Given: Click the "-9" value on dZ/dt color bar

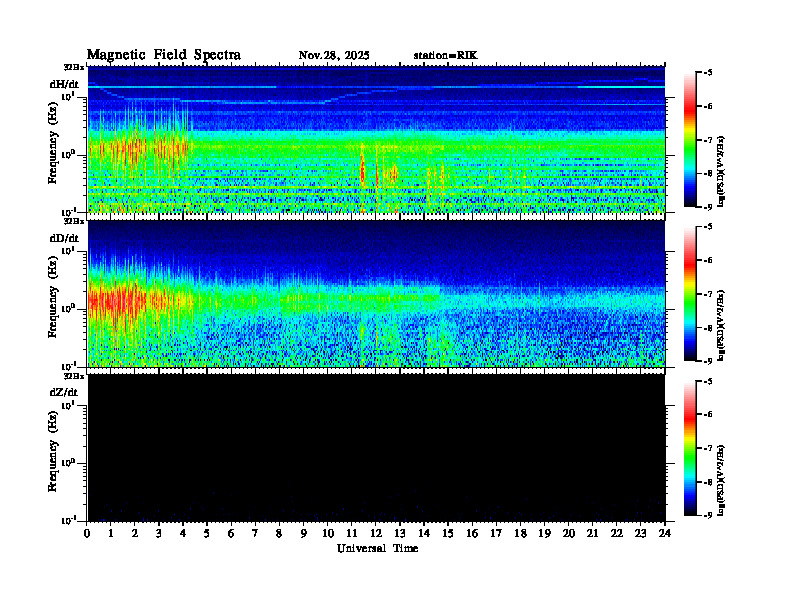Looking at the screenshot, I should click(707, 515).
